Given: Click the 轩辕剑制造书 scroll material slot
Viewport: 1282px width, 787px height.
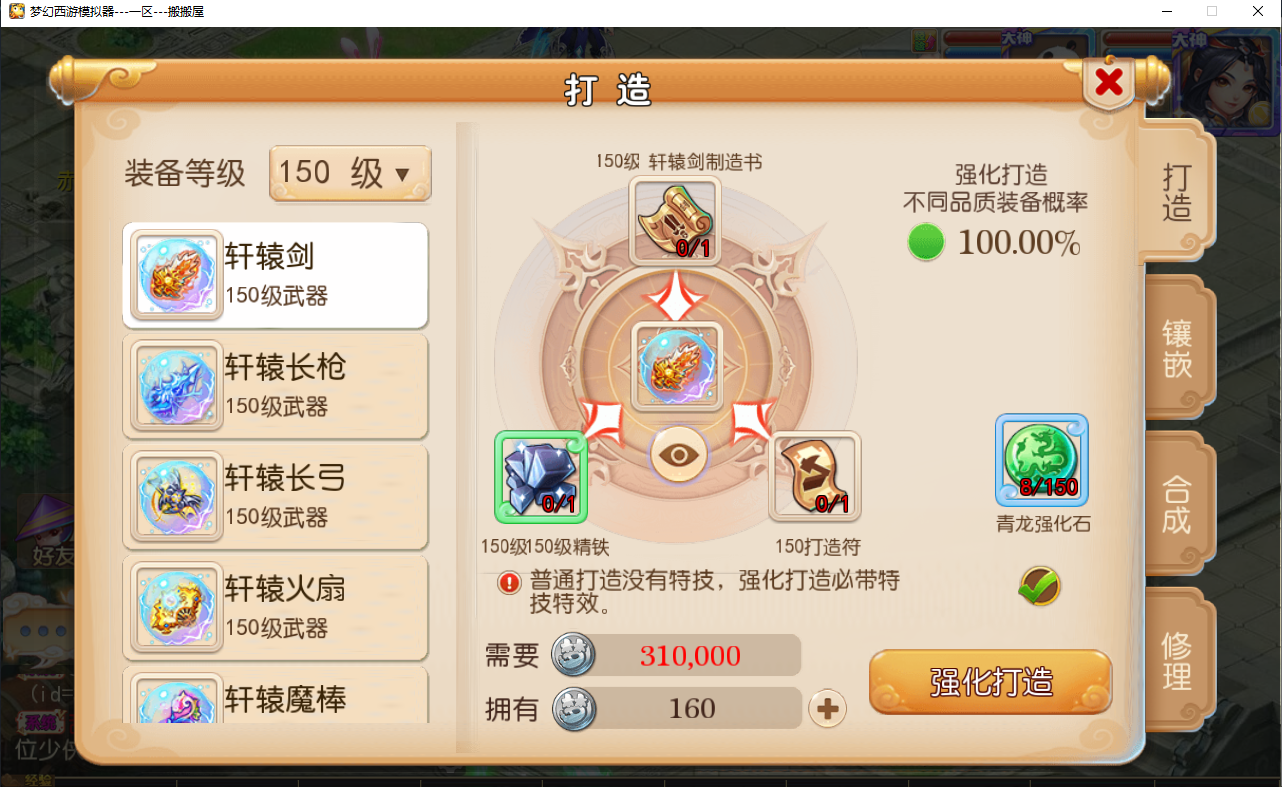Looking at the screenshot, I should (x=675, y=220).
